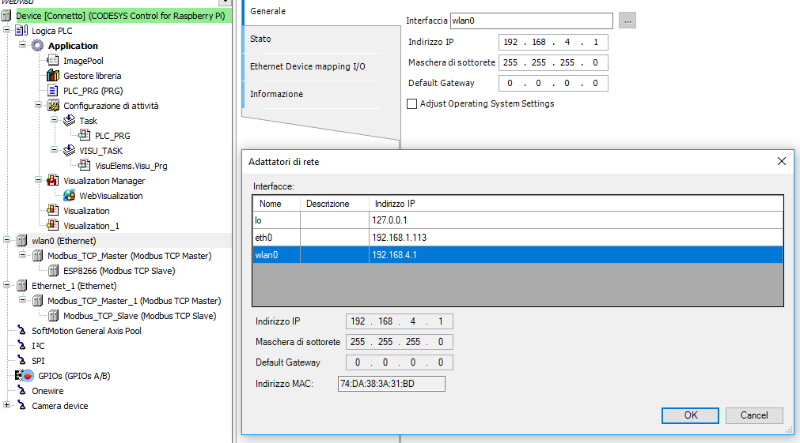Click the Gestore libreria books icon
The height and width of the screenshot is (443, 800).
pyautogui.click(x=53, y=76)
